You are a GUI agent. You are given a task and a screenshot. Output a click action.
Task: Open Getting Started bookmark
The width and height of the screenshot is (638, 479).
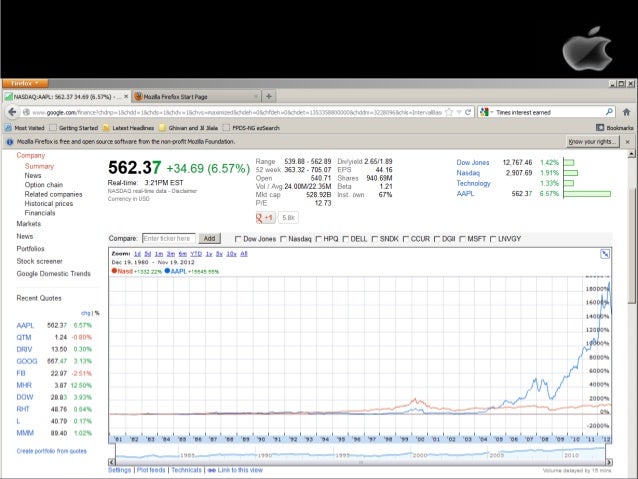[74, 128]
